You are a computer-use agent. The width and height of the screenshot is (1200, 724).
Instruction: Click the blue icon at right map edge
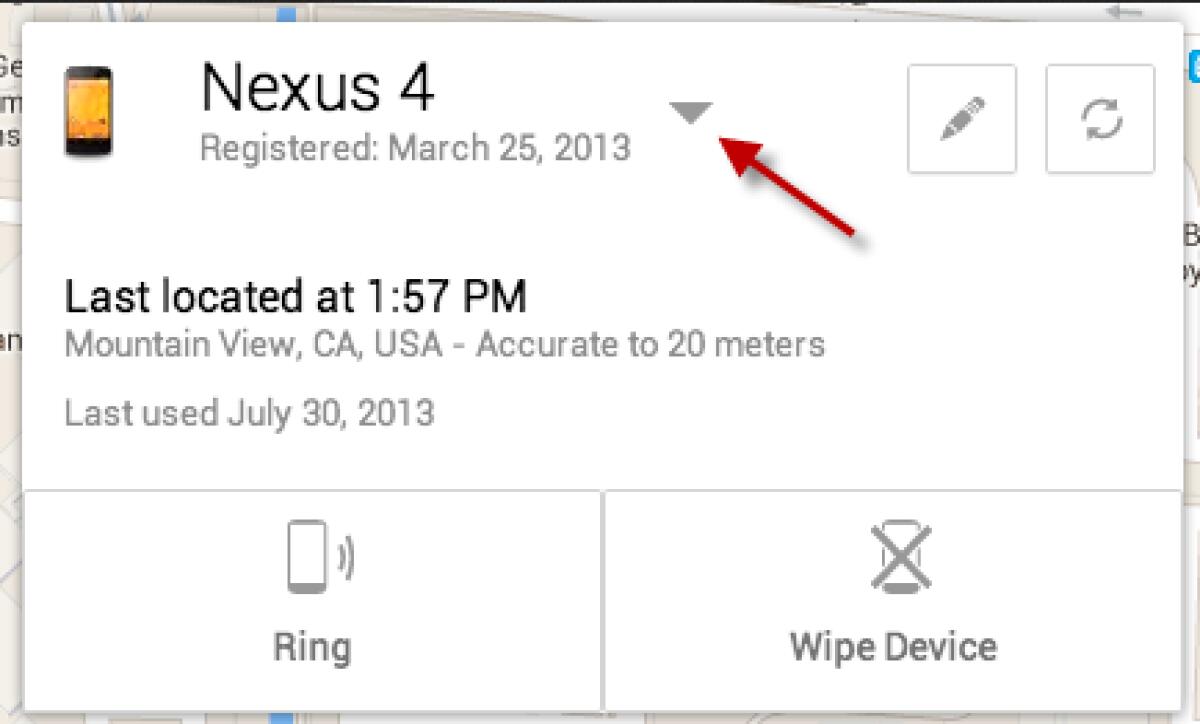coord(1194,67)
